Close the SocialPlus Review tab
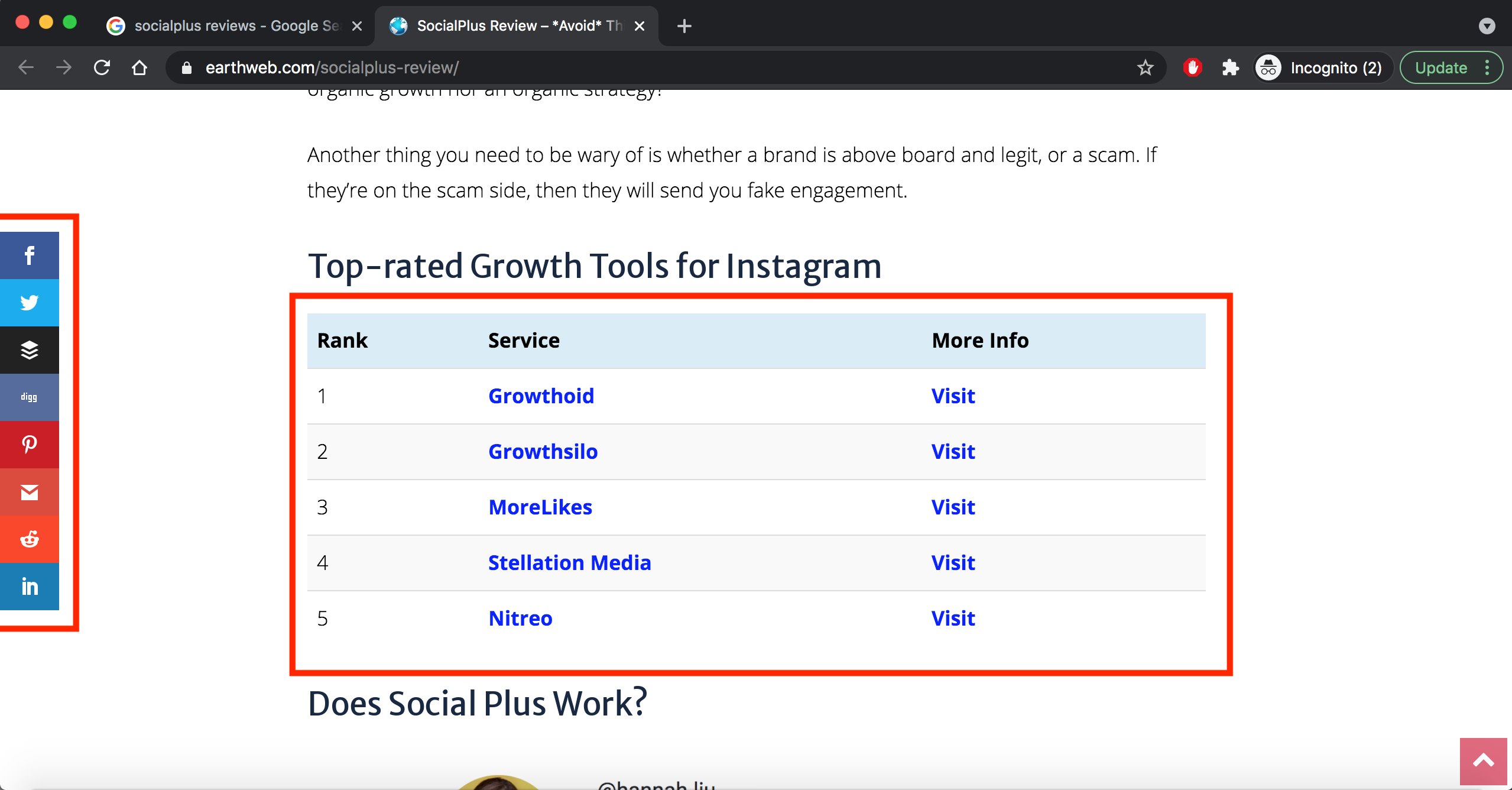This screenshot has height=790, width=1512. pyautogui.click(x=639, y=26)
